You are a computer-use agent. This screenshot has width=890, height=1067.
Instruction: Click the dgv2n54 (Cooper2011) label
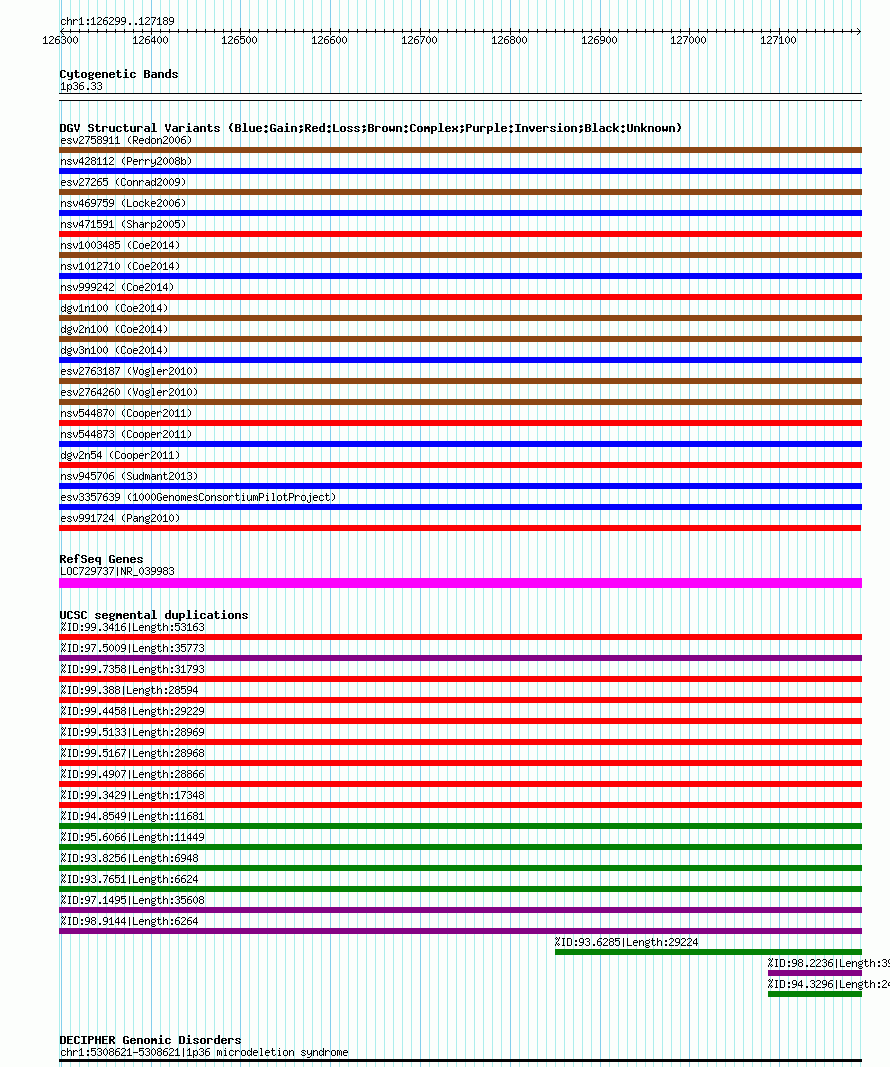(x=120, y=455)
